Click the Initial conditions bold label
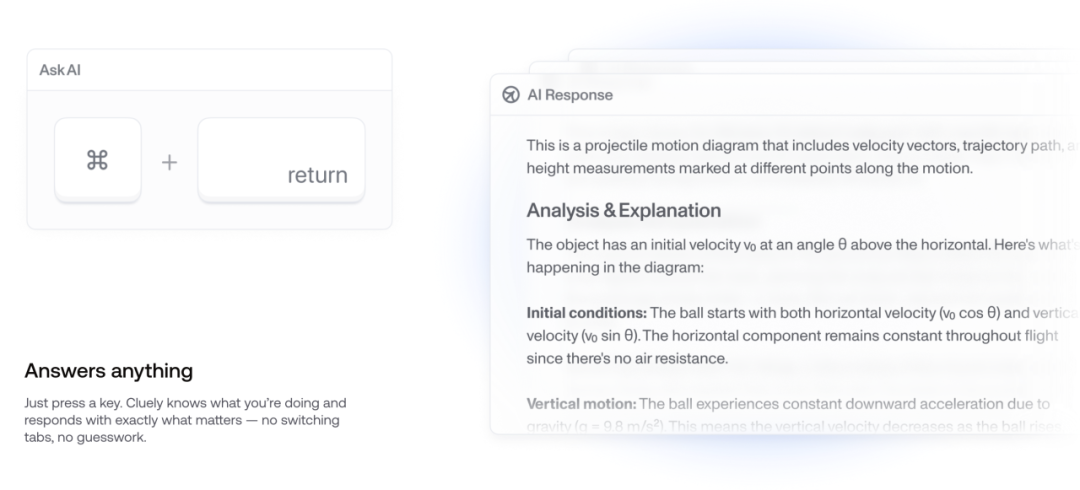This screenshot has width=1080, height=490. pos(587,313)
